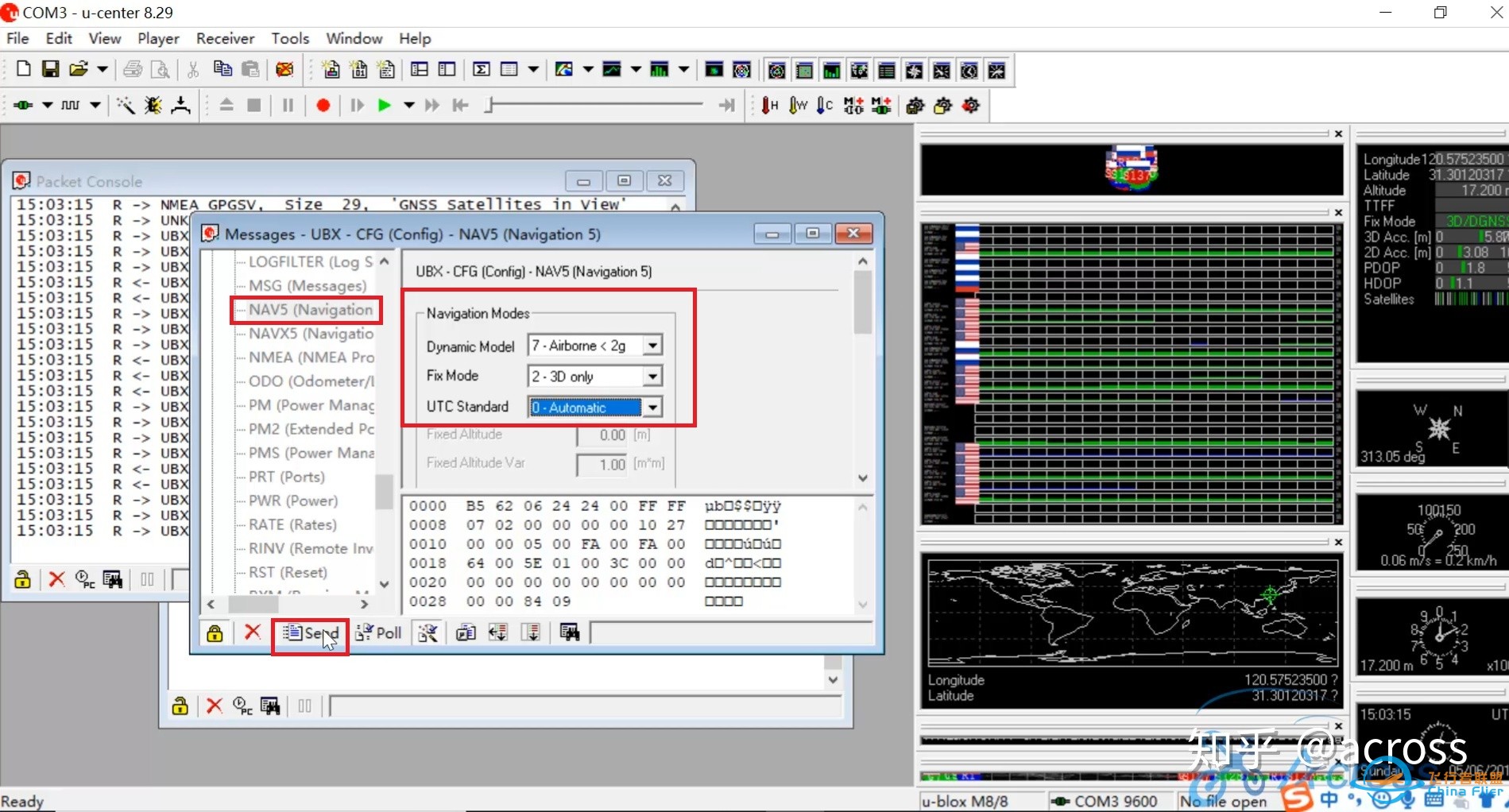
Task: Click the debug messages bug icon
Action: [153, 105]
